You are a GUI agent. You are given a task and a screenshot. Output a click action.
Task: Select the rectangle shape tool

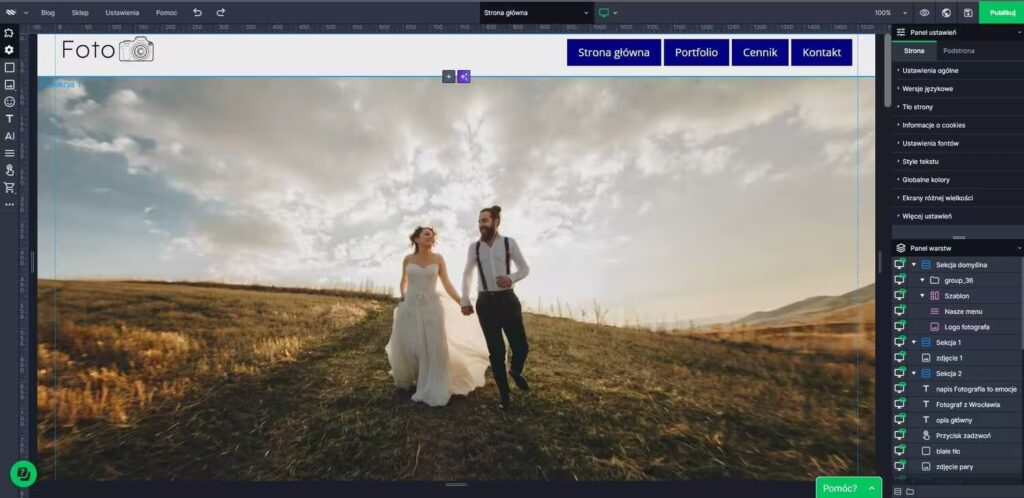[9, 67]
